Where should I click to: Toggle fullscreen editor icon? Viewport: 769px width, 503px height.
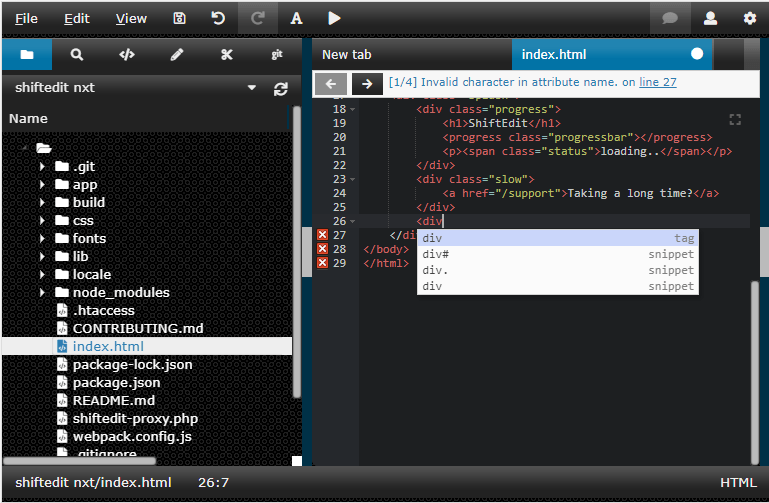coord(736,120)
